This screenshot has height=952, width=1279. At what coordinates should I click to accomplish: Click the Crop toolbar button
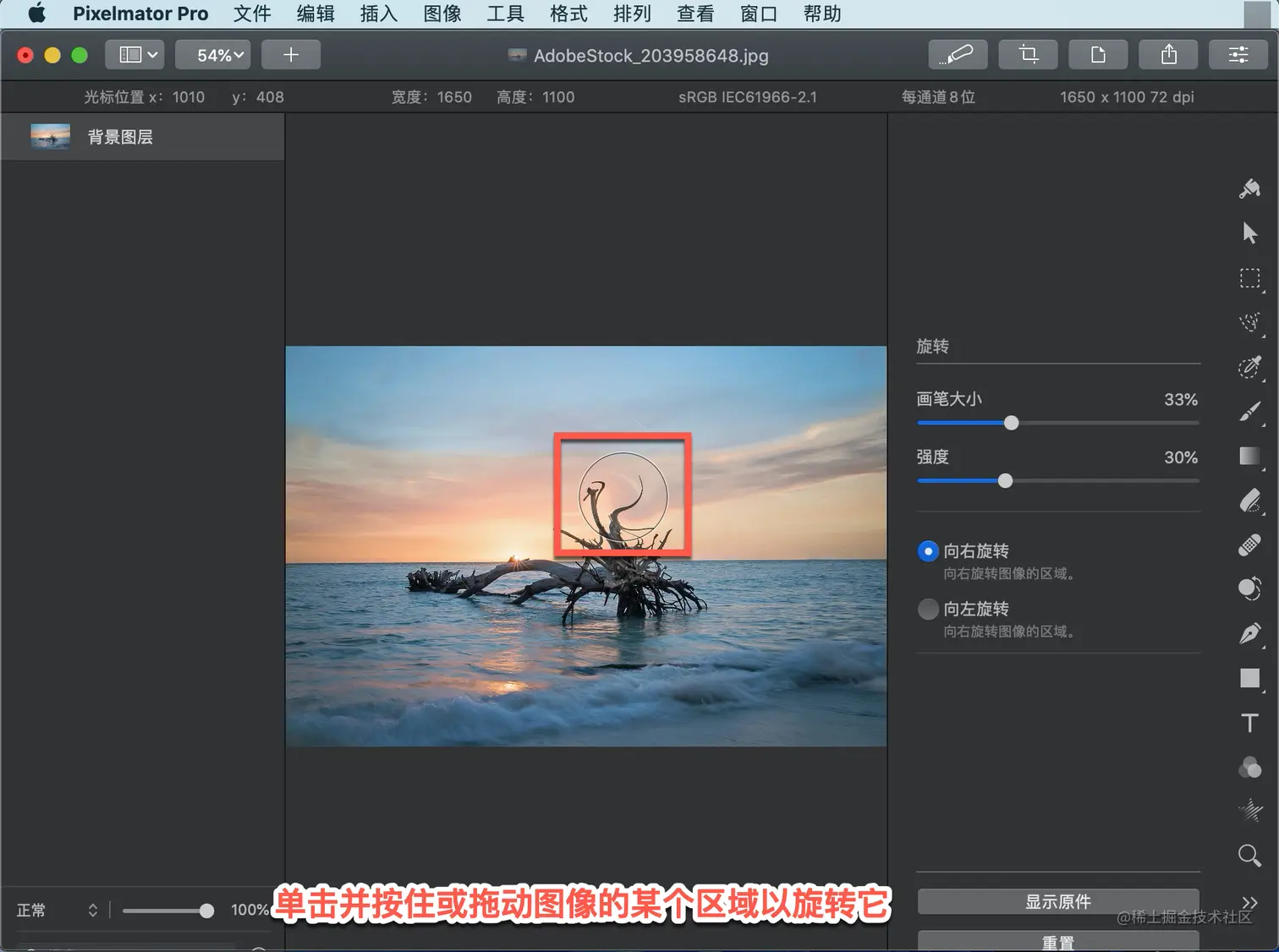click(1028, 55)
